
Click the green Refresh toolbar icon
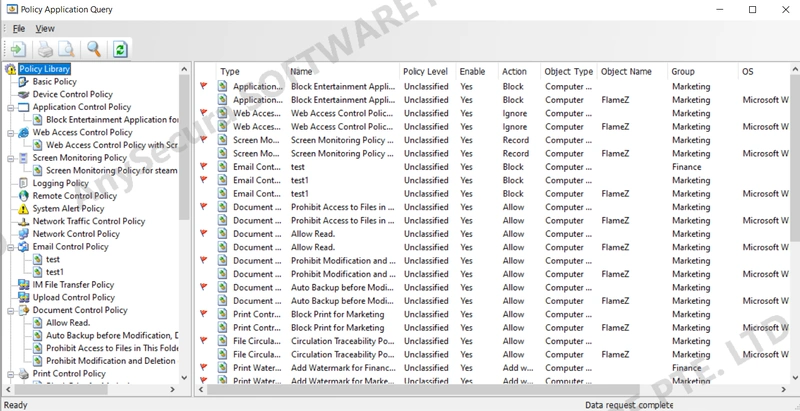(x=120, y=49)
